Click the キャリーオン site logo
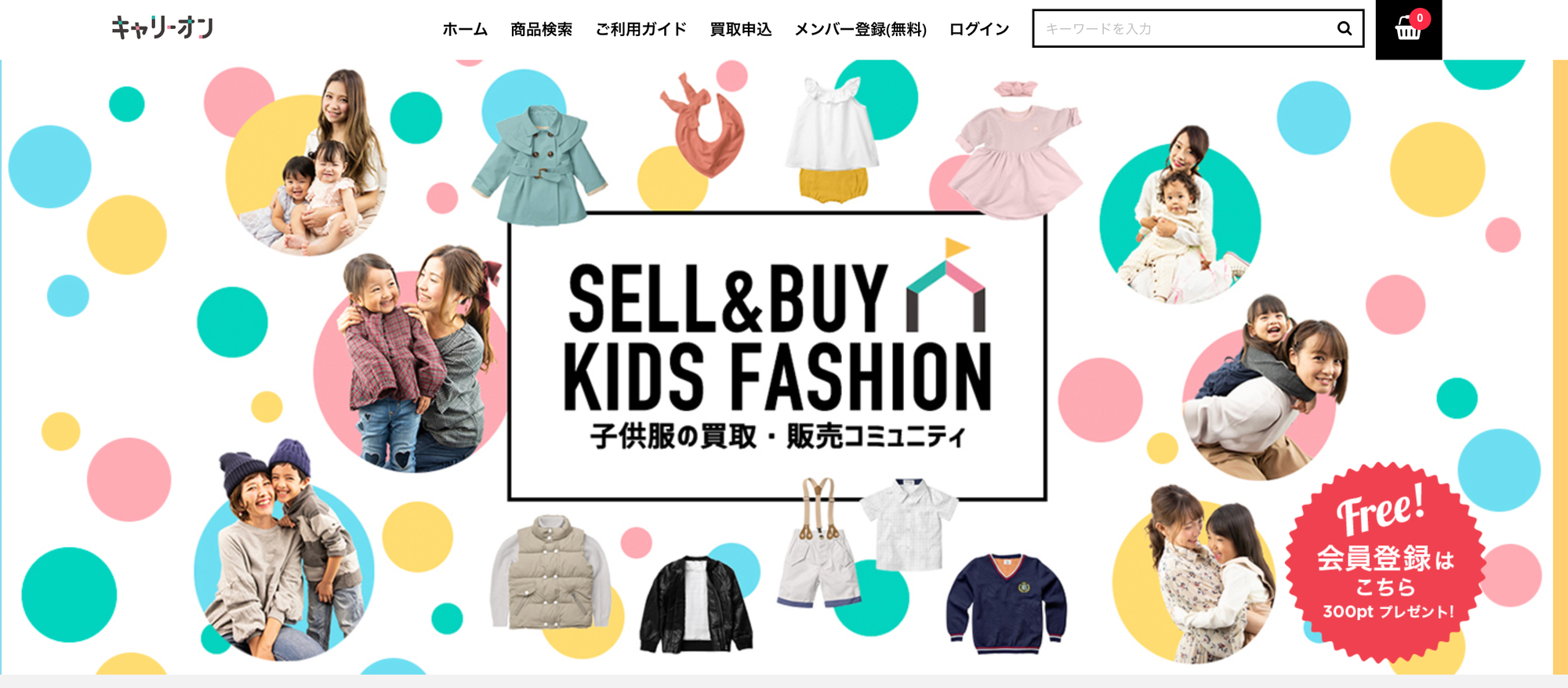 coord(162,27)
